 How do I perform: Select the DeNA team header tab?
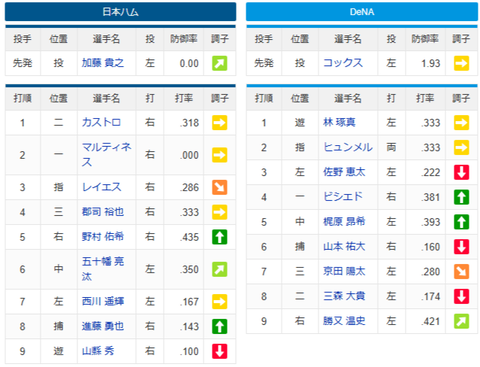tap(362, 12)
